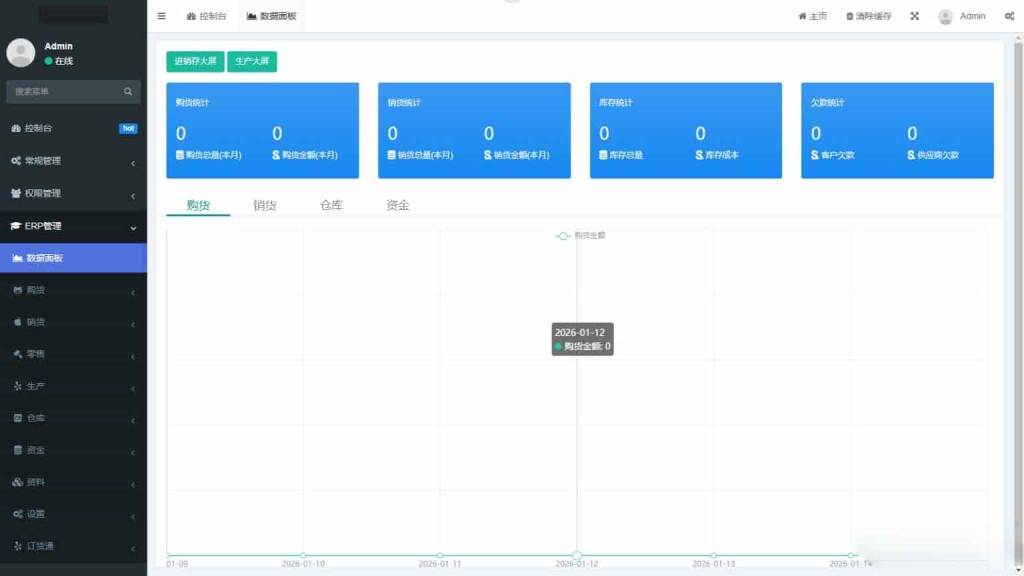Switch to the 销货 chart tab
1024x576 pixels.
click(263, 203)
